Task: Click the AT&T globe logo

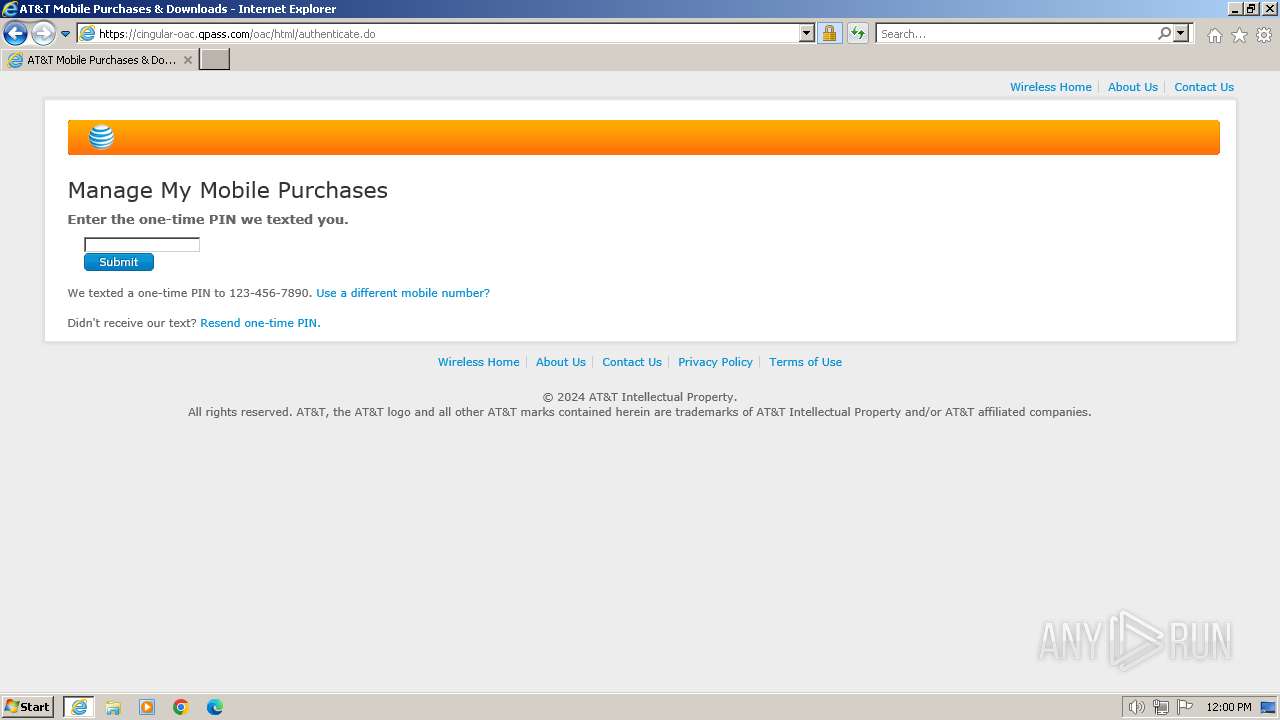Action: click(x=101, y=137)
